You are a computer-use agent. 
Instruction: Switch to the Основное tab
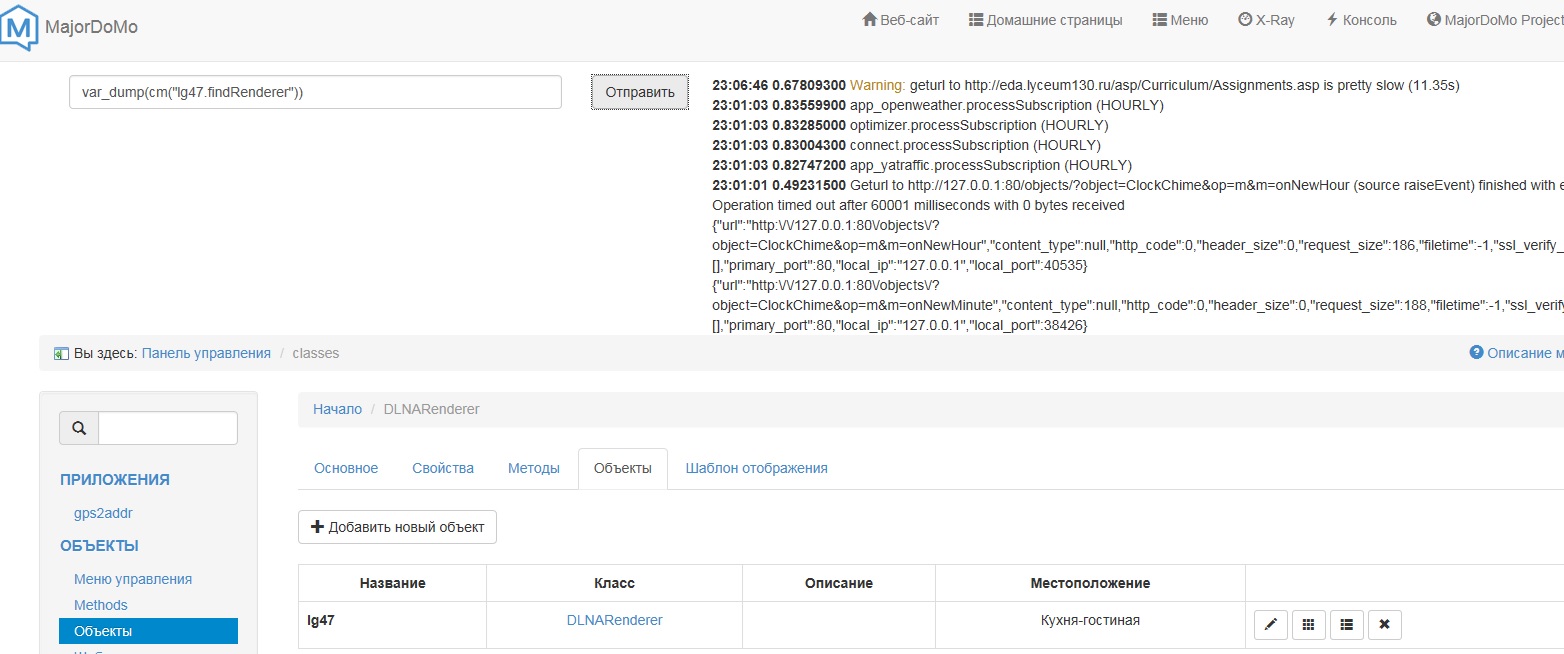[x=346, y=468]
